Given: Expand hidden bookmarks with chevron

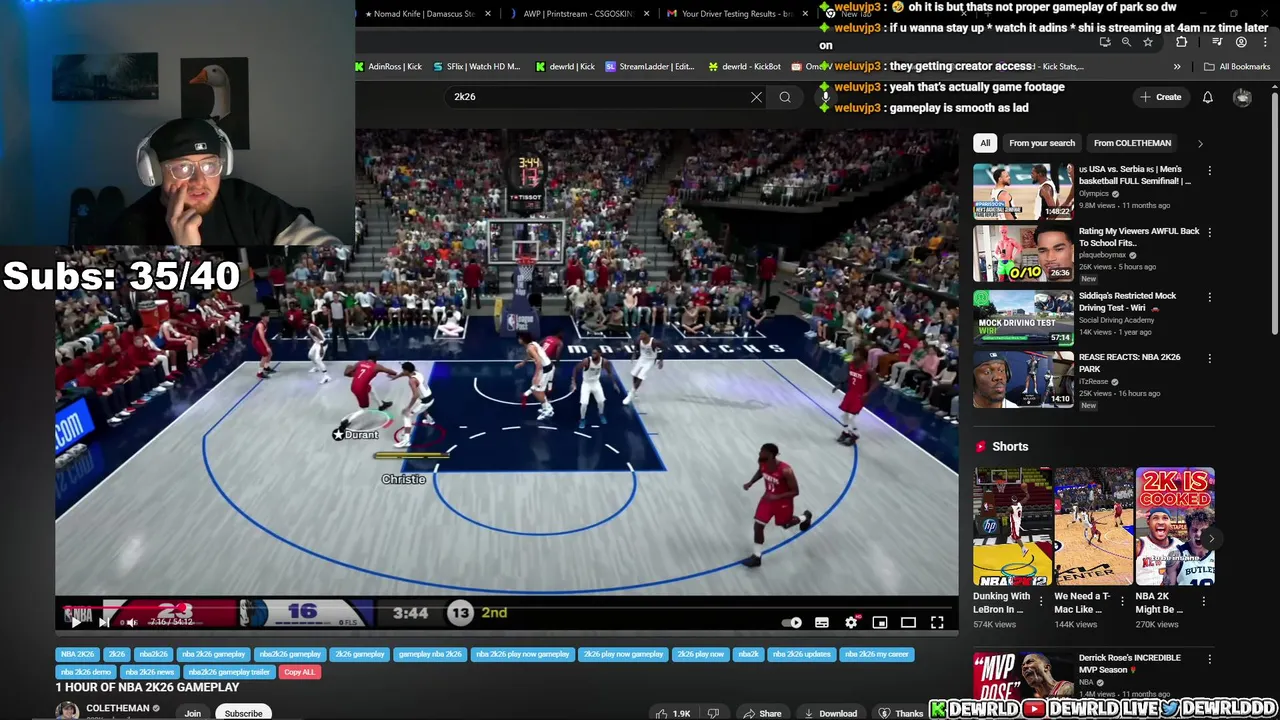Looking at the screenshot, I should click(x=1177, y=67).
